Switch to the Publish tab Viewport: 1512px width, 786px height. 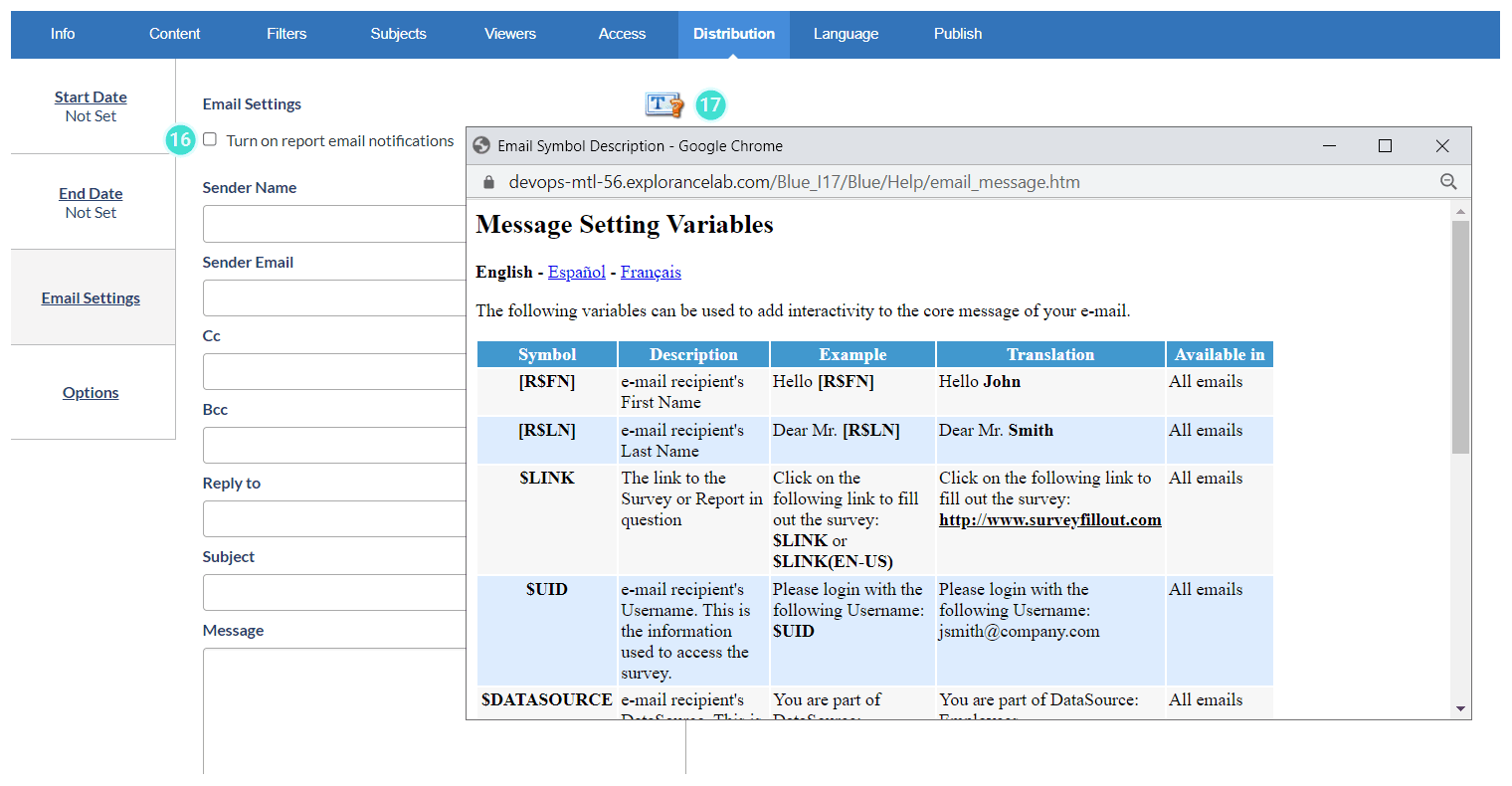point(957,34)
